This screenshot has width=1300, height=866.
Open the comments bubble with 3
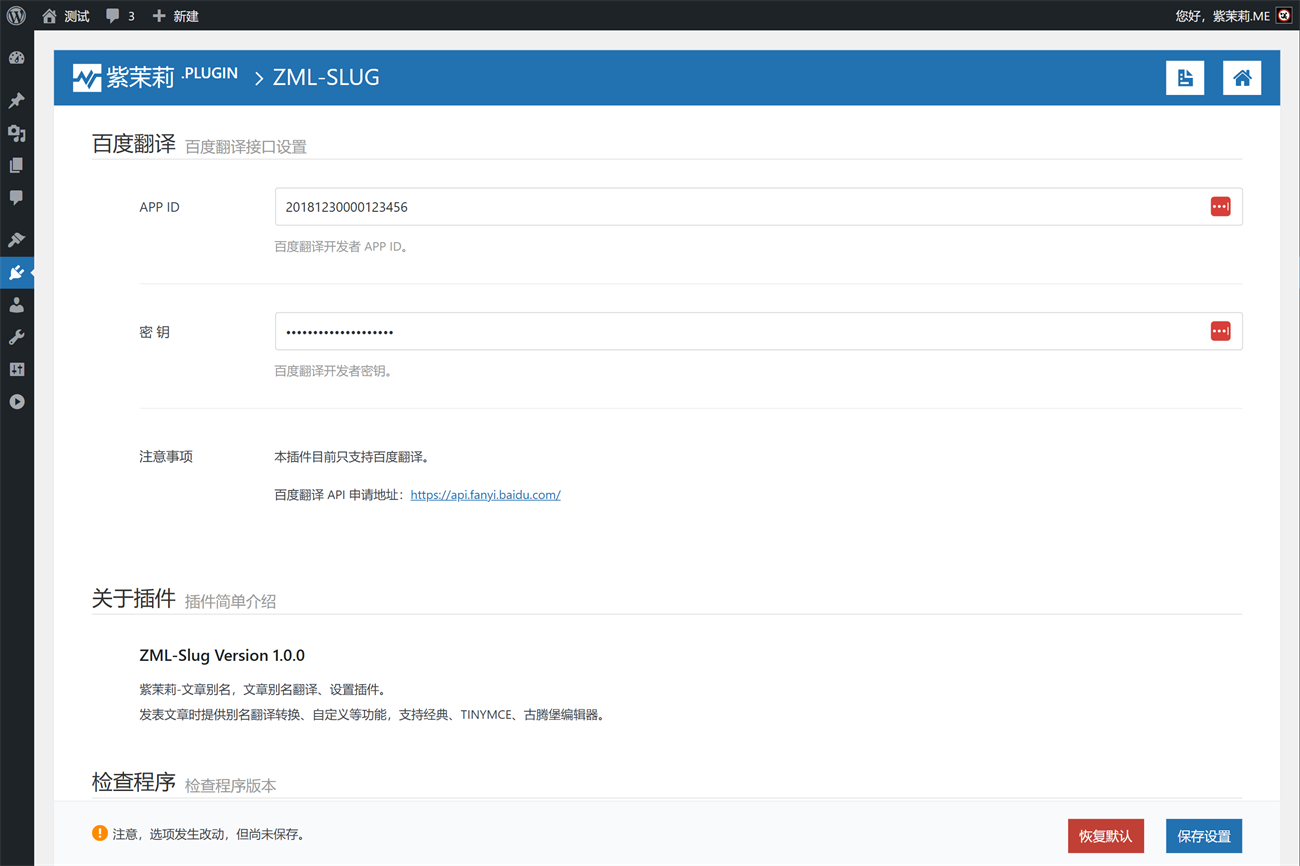(x=120, y=16)
